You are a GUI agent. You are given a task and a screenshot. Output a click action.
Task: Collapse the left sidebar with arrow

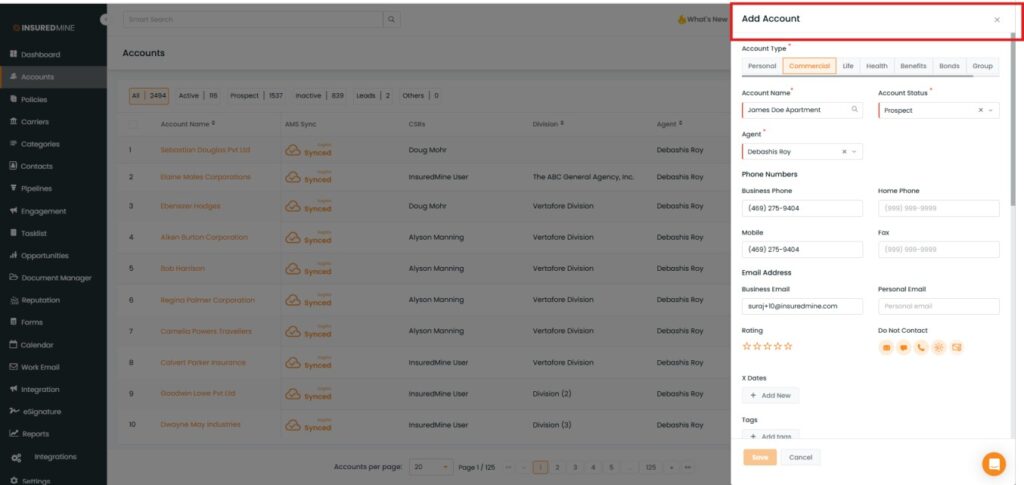pos(105,20)
